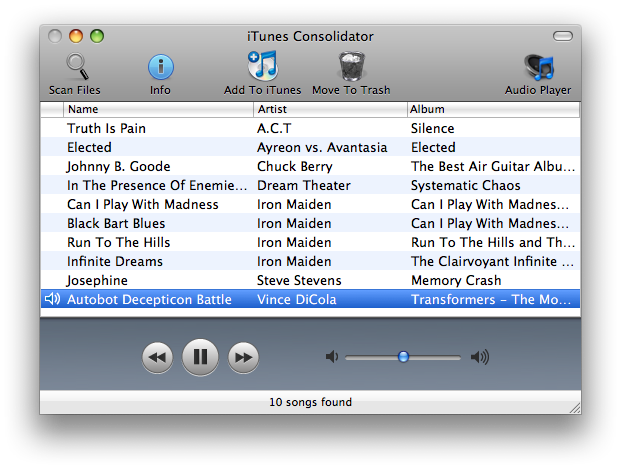Click artist 'Steve Stevens' cell
The width and height of the screenshot is (621, 469).
click(299, 280)
